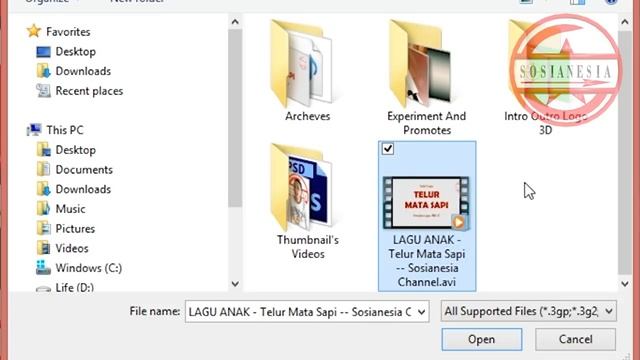Click the 'Documents' text in tree
The height and width of the screenshot is (360, 640).
84,170
